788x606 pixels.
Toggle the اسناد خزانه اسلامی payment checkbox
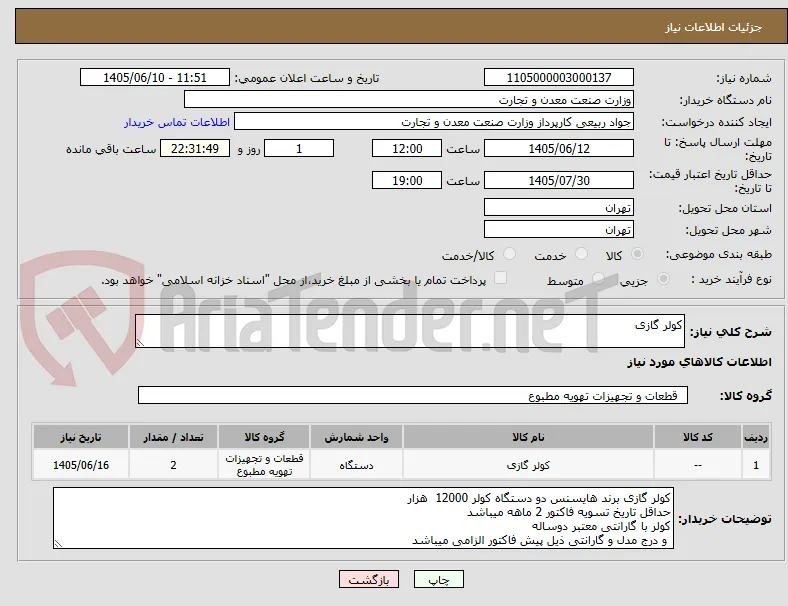[501, 278]
